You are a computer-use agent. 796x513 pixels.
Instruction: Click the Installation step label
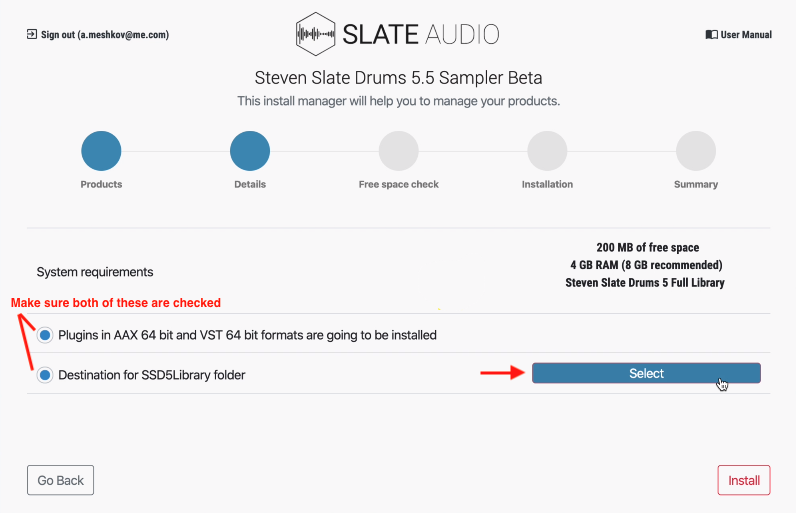pyautogui.click(x=547, y=185)
